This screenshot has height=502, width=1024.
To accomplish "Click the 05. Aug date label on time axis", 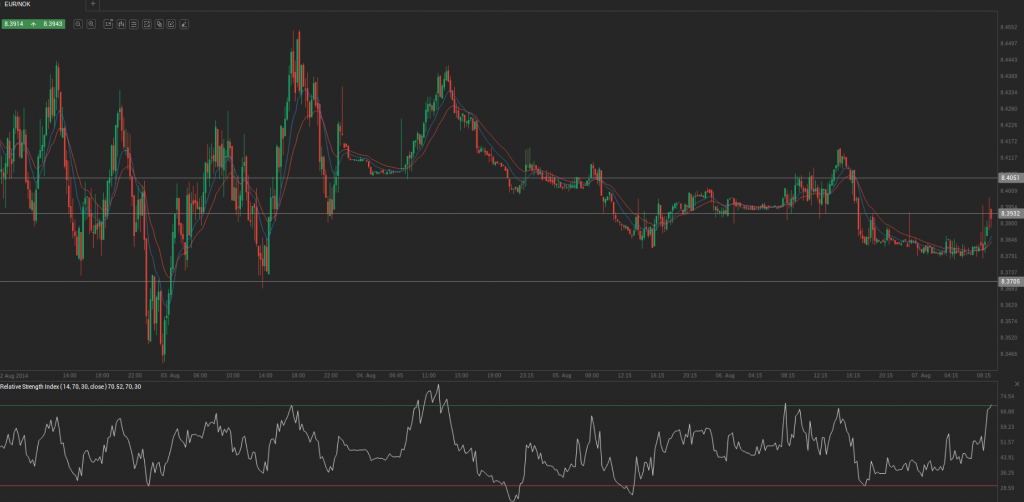I will 562,376.
